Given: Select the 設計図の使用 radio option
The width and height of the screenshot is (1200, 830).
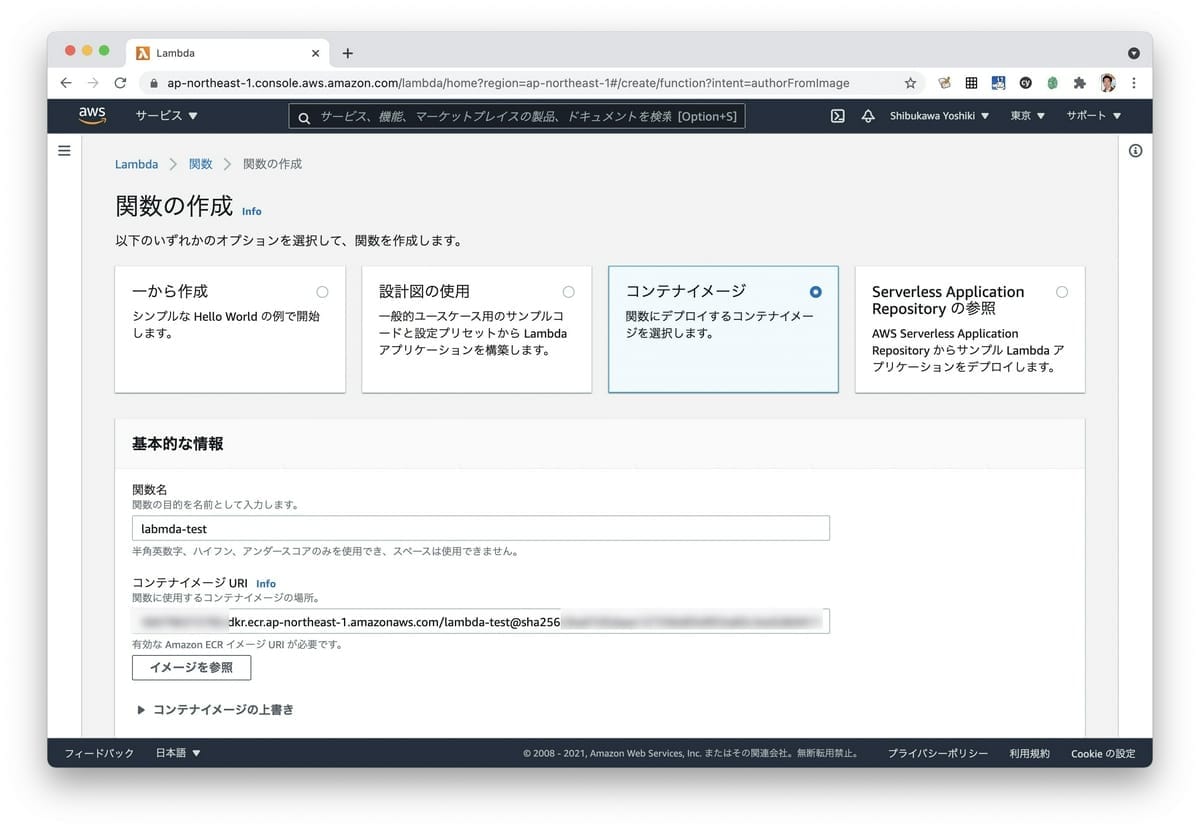Looking at the screenshot, I should point(569,292).
